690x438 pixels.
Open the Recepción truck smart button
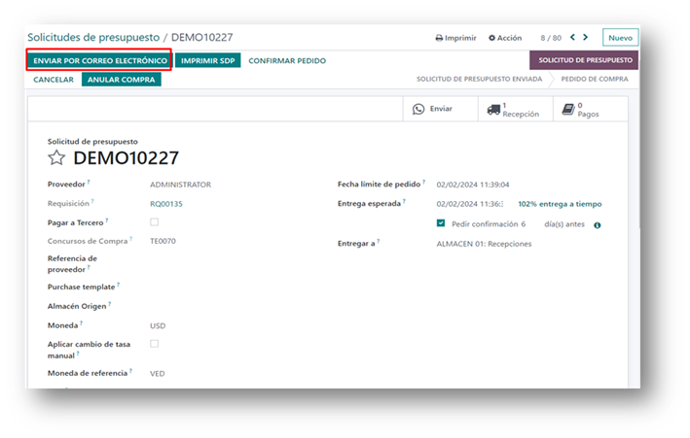(492, 109)
